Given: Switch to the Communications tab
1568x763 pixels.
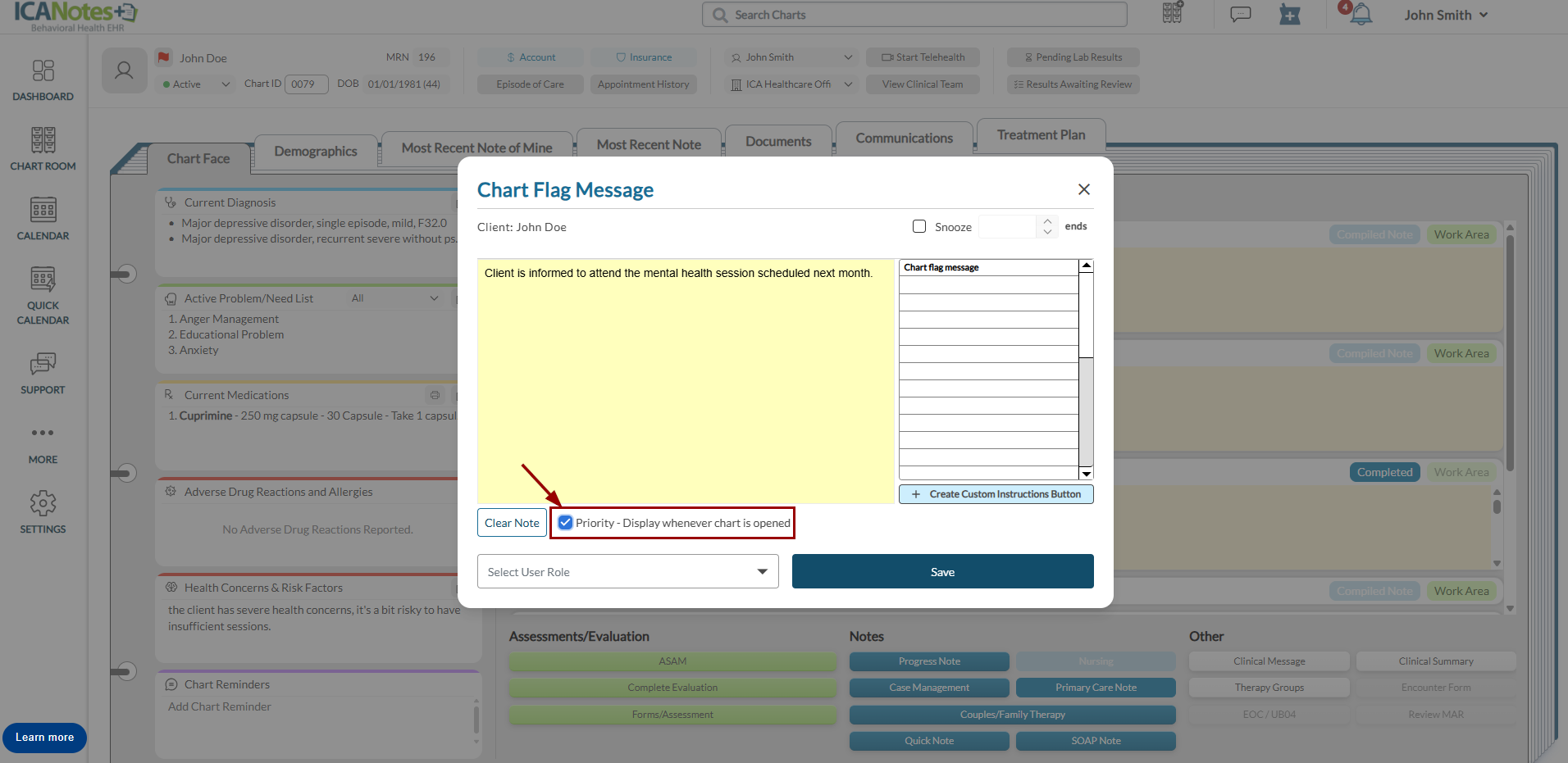Looking at the screenshot, I should pyautogui.click(x=904, y=138).
